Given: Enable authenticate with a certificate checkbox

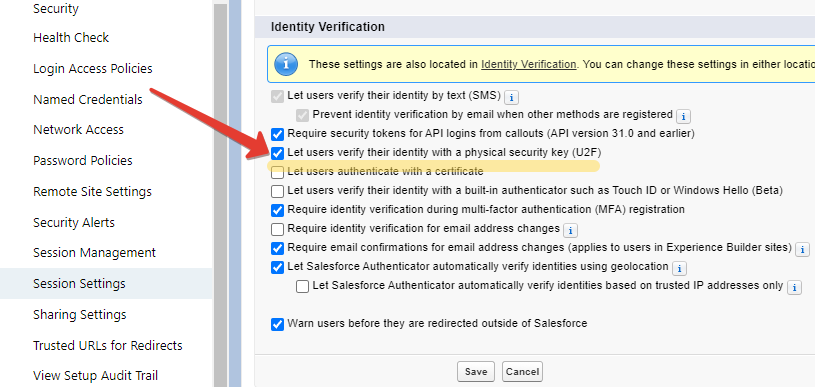Looking at the screenshot, I should point(278,172).
